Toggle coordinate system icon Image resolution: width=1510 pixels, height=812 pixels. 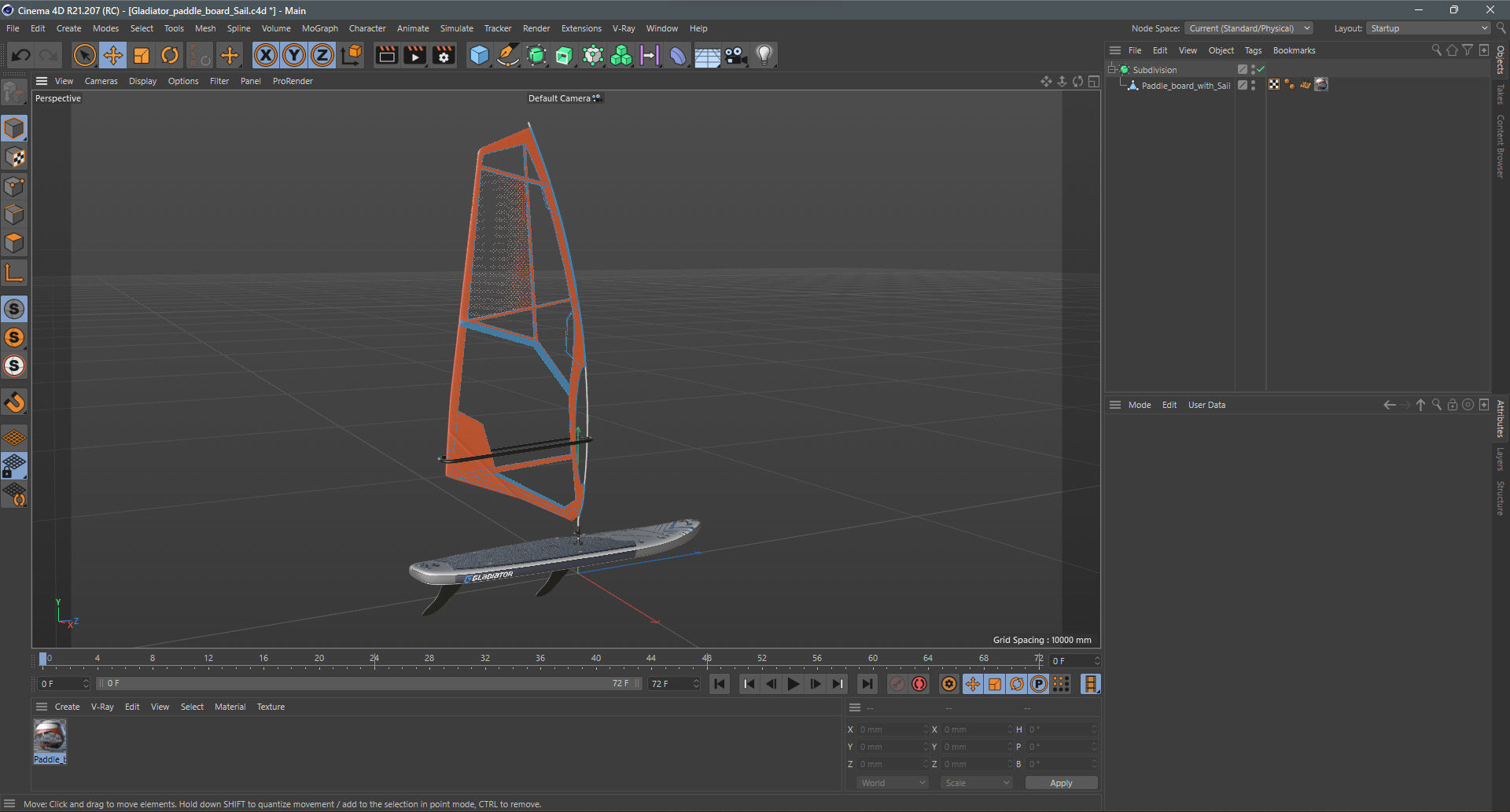(352, 55)
